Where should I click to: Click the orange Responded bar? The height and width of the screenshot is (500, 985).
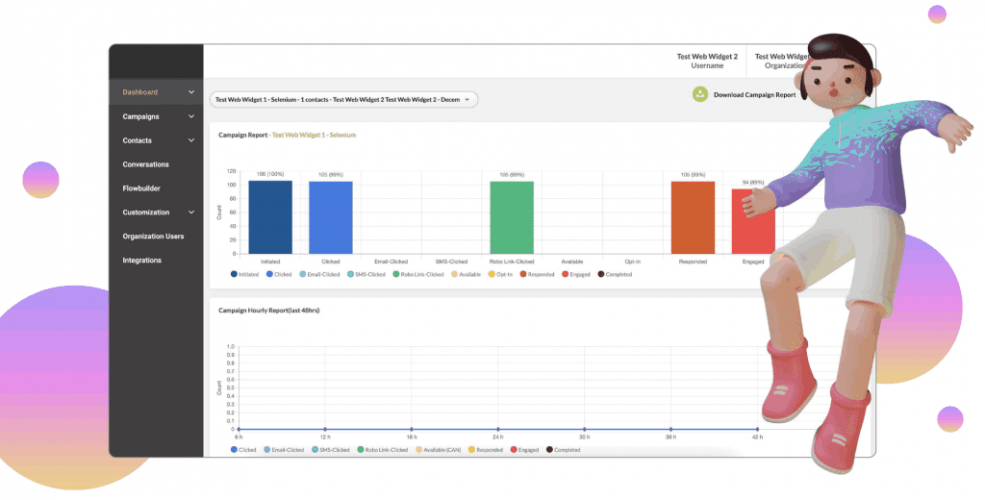coord(693,218)
